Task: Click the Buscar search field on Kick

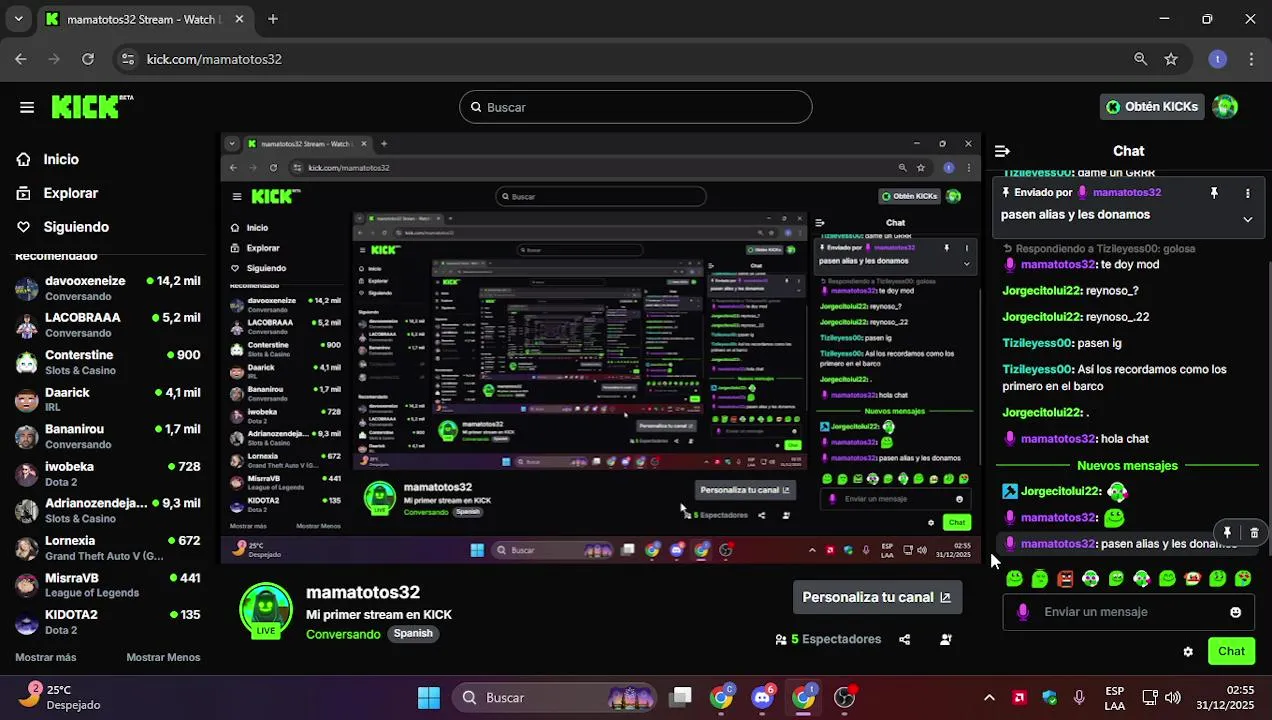Action: (x=636, y=107)
